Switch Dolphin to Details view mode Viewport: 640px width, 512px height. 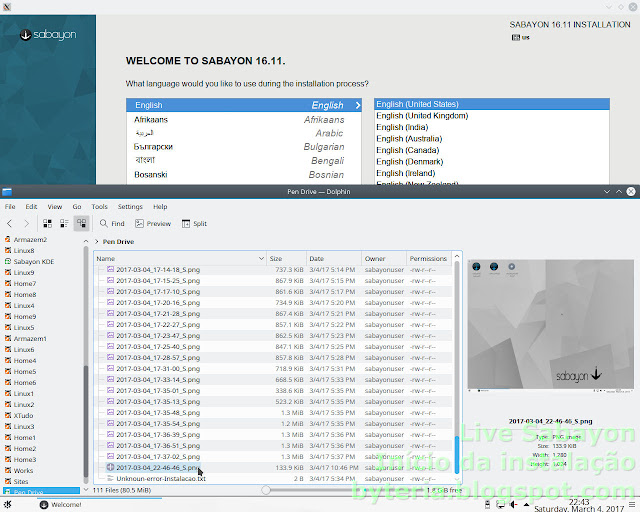click(x=81, y=223)
